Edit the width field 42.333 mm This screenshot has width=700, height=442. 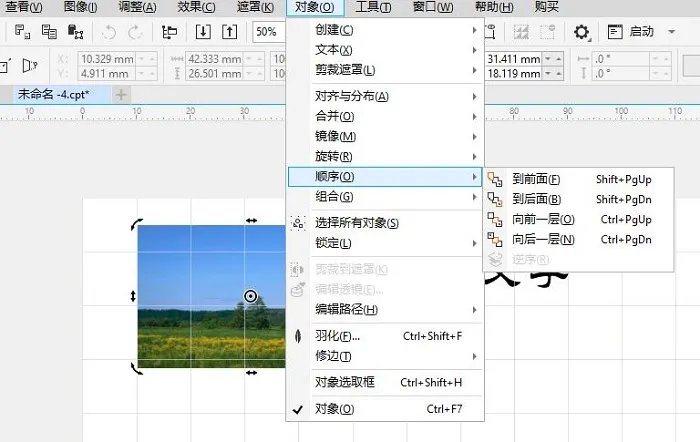pyautogui.click(x=214, y=59)
